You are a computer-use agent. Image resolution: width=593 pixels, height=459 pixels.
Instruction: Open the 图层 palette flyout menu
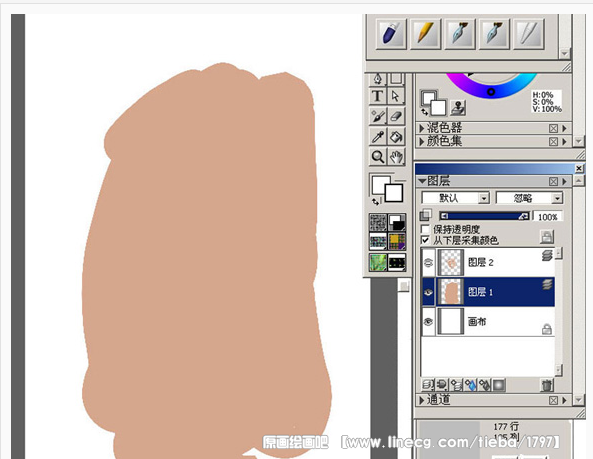click(x=564, y=181)
